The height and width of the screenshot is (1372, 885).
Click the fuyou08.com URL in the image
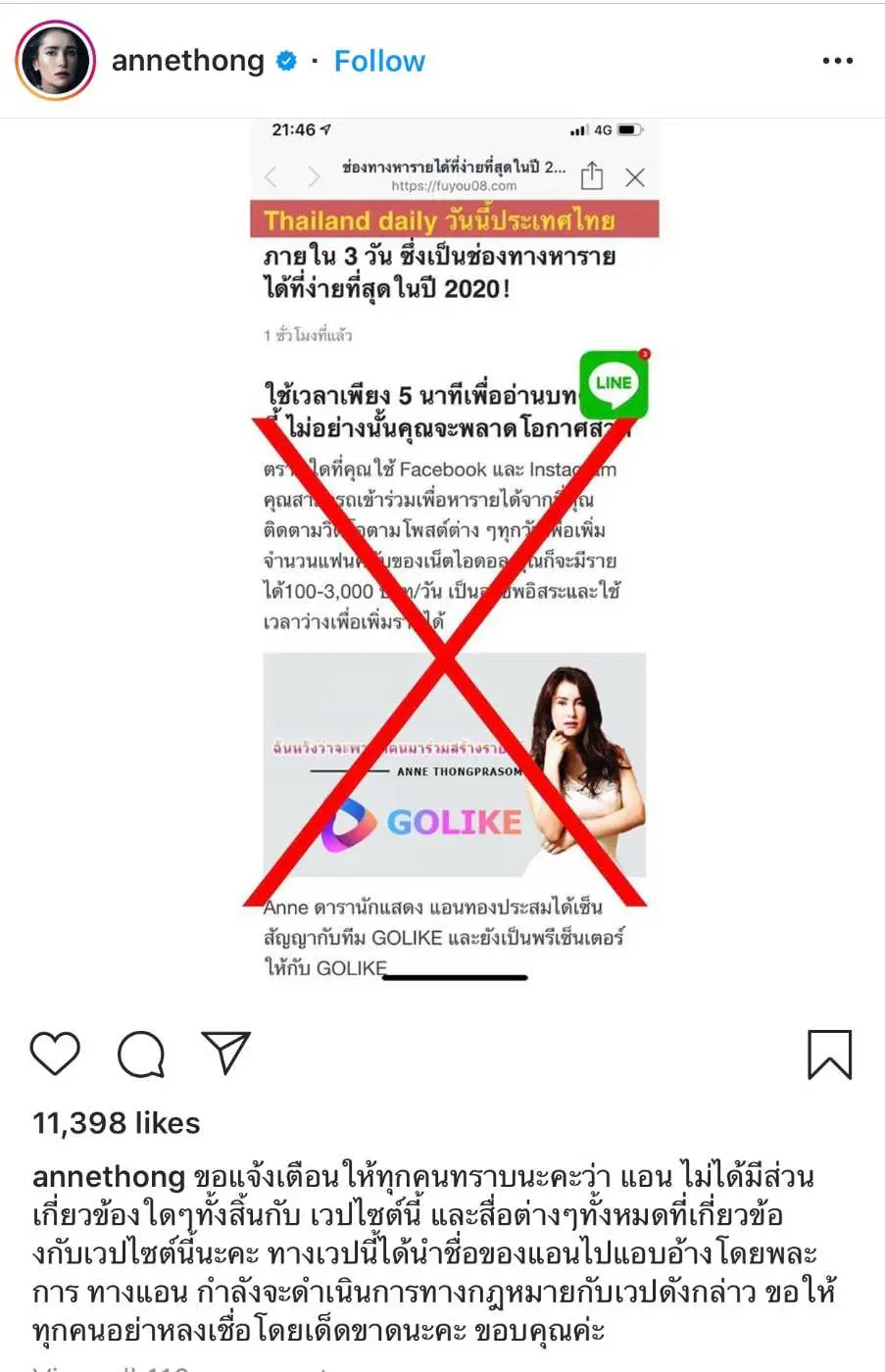coord(454,186)
